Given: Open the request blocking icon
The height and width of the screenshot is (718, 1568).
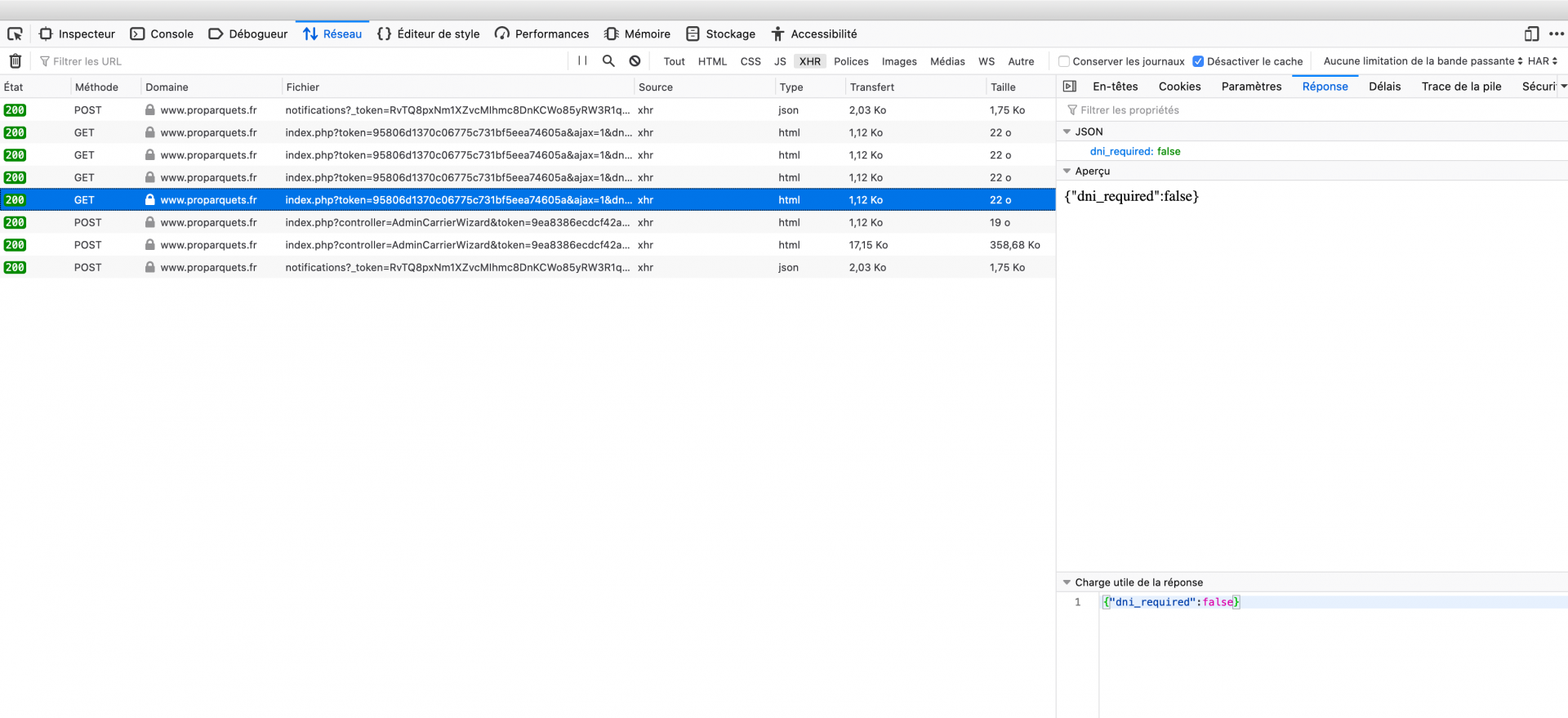Looking at the screenshot, I should (635, 61).
